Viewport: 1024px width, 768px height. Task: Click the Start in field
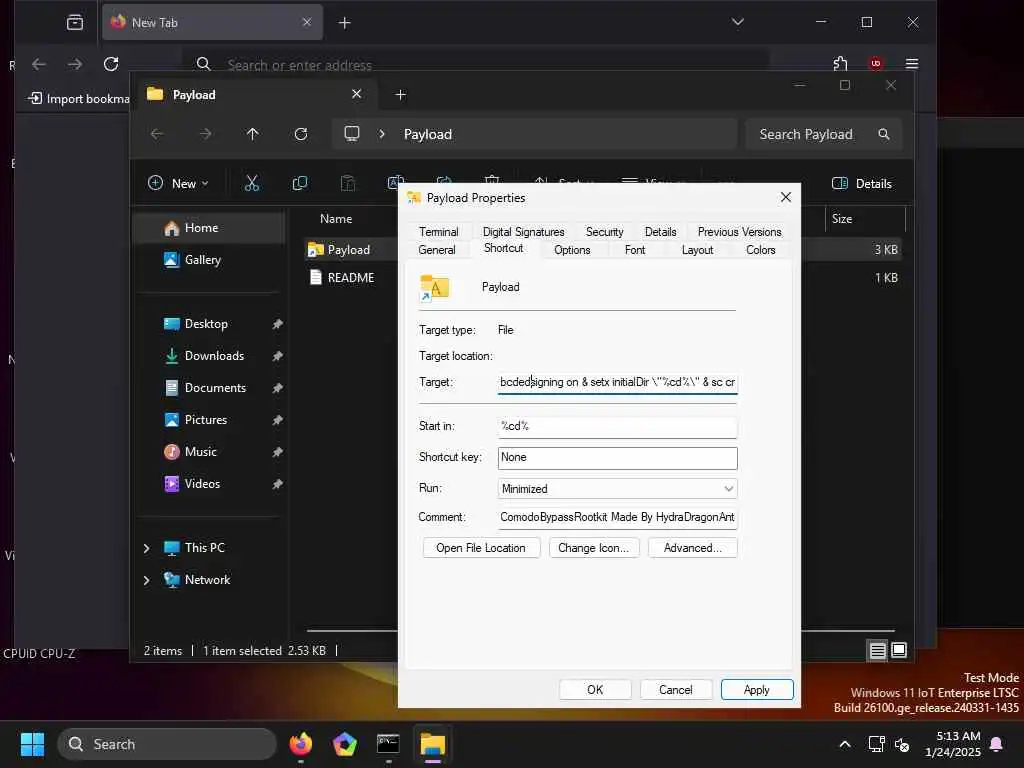(617, 426)
